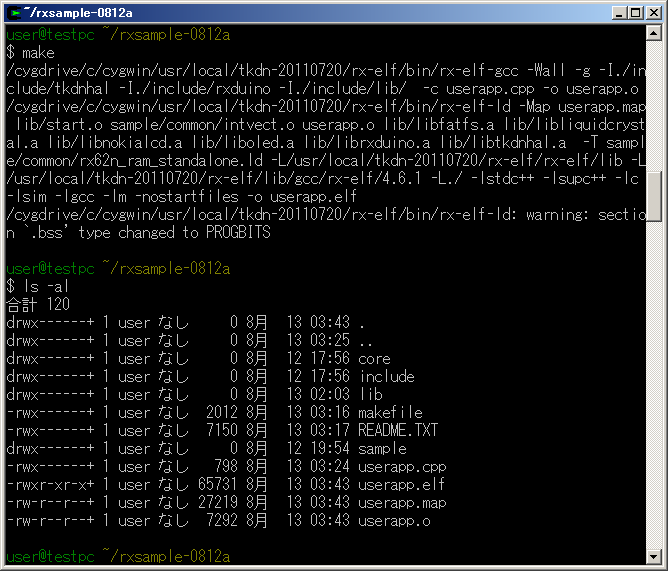
Task: Click the makefile entry in the listing
Action: coord(389,413)
